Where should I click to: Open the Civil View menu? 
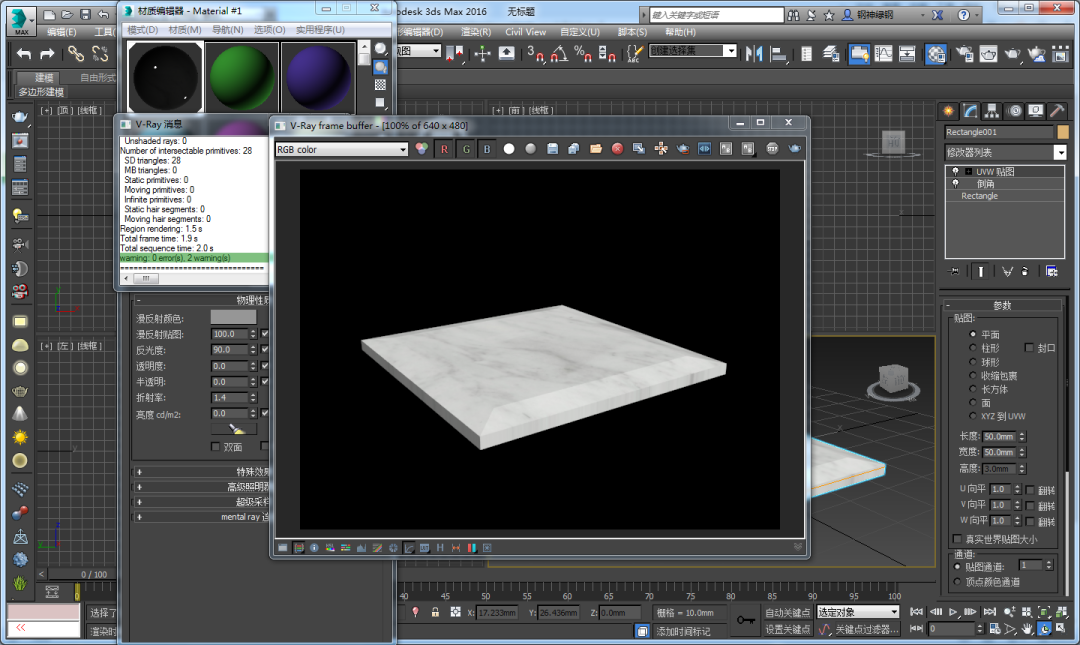526,32
